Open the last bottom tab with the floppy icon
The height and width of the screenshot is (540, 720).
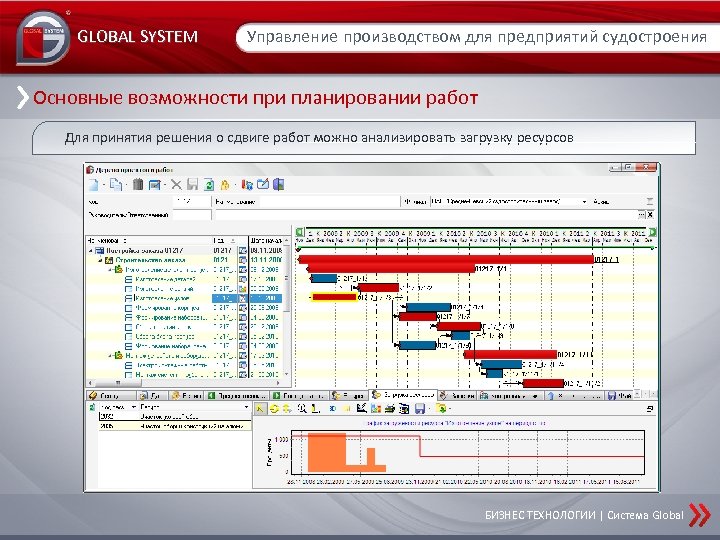tap(619, 395)
